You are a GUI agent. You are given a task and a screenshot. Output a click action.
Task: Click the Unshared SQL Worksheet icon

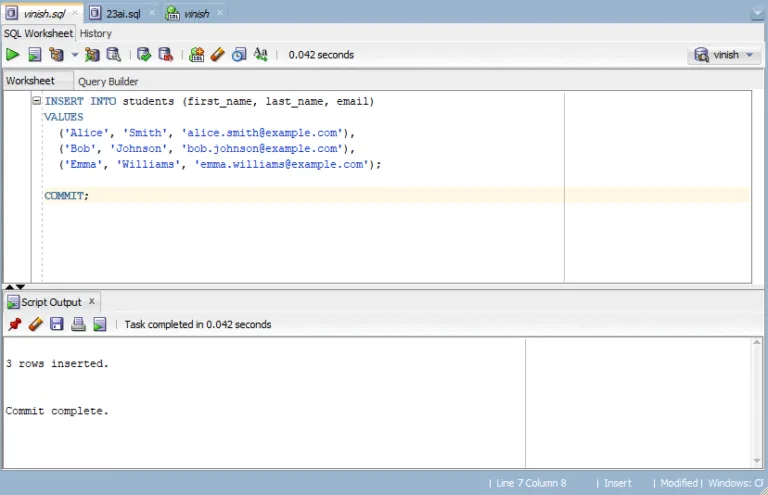point(196,54)
